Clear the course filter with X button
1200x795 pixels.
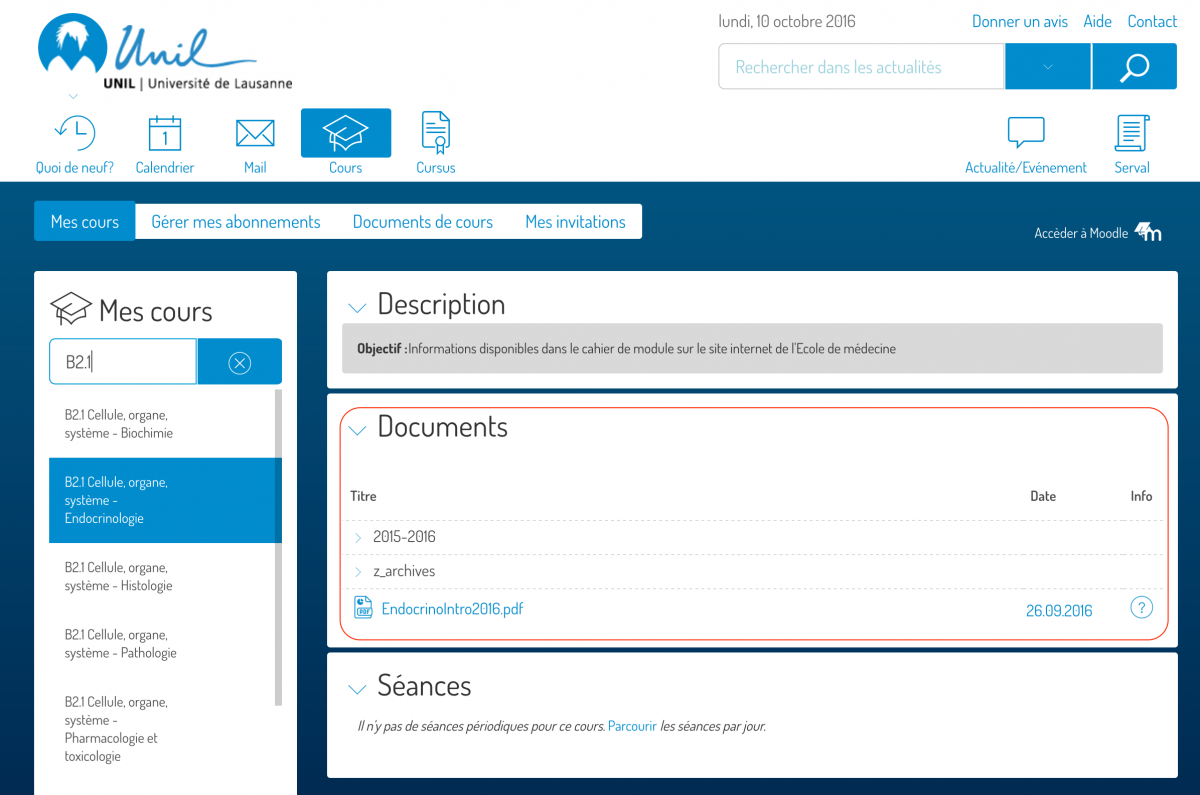pyautogui.click(x=240, y=362)
